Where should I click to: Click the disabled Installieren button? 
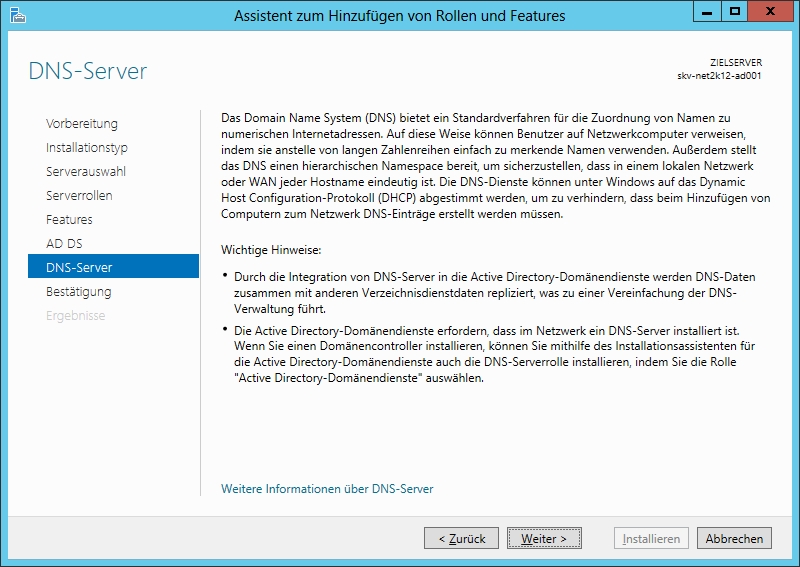coord(651,538)
